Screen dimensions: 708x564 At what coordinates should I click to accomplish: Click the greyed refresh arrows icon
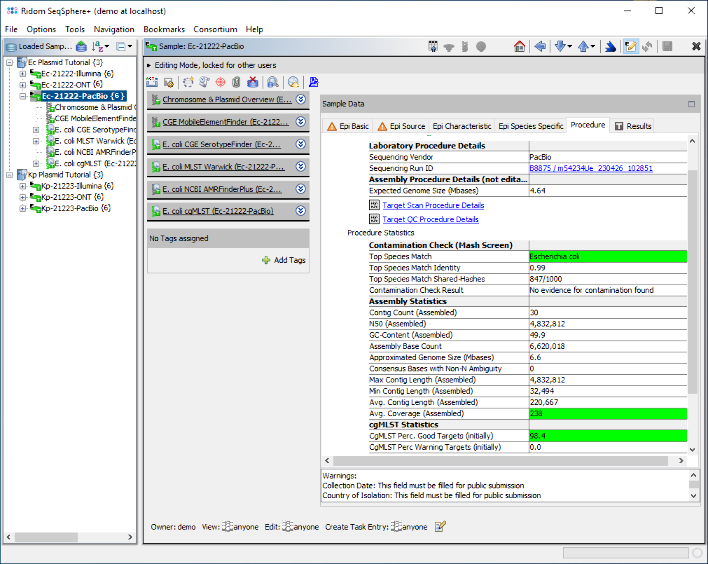click(x=647, y=46)
